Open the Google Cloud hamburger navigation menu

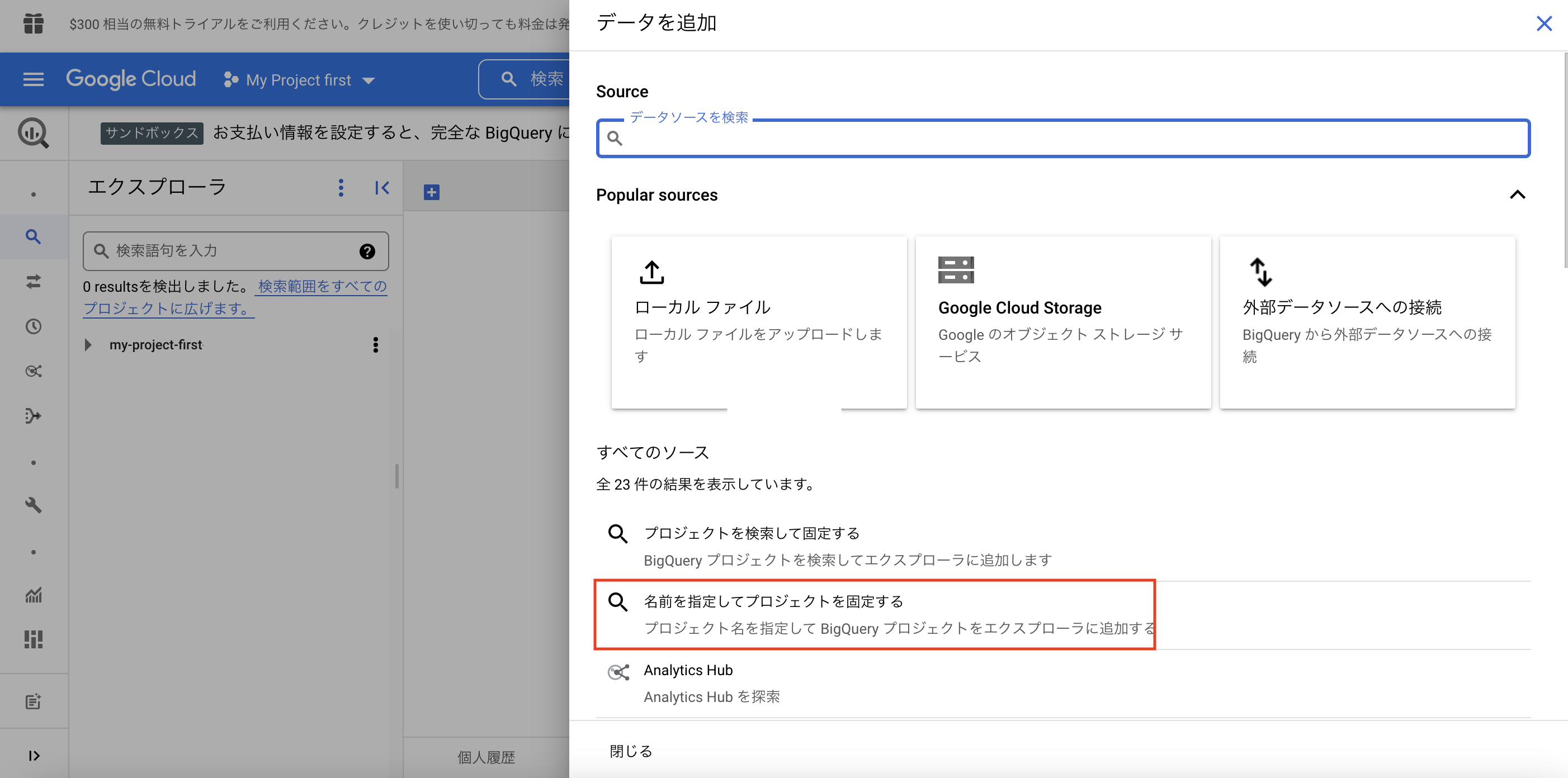click(x=34, y=80)
